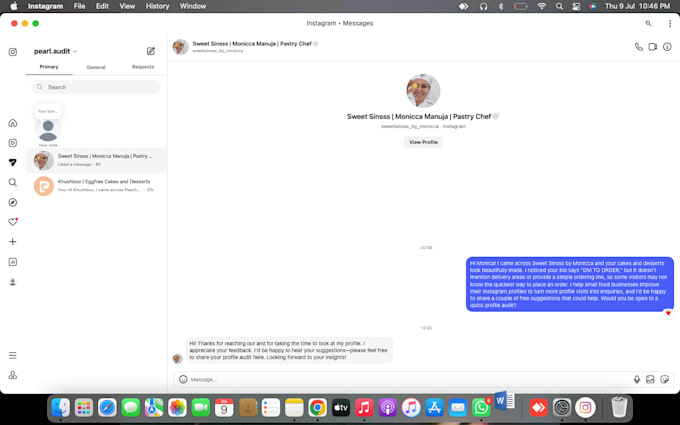Image resolution: width=680 pixels, height=425 pixels.
Task: Open sidebar Search magnifier icon
Action: (x=13, y=182)
